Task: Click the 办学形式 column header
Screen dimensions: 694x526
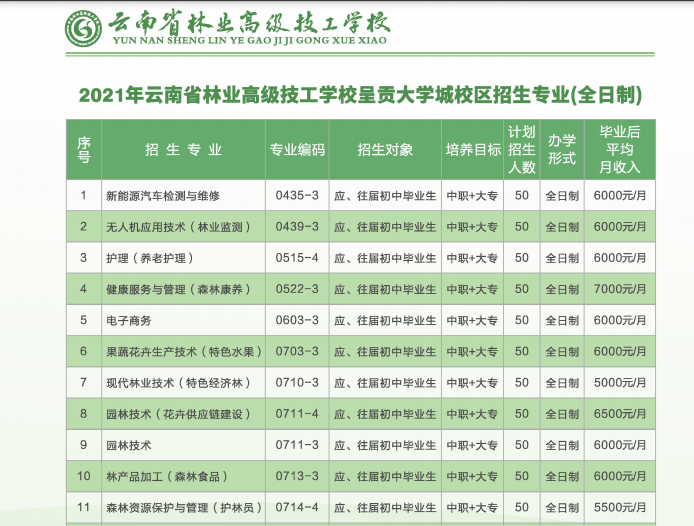Action: 562,150
